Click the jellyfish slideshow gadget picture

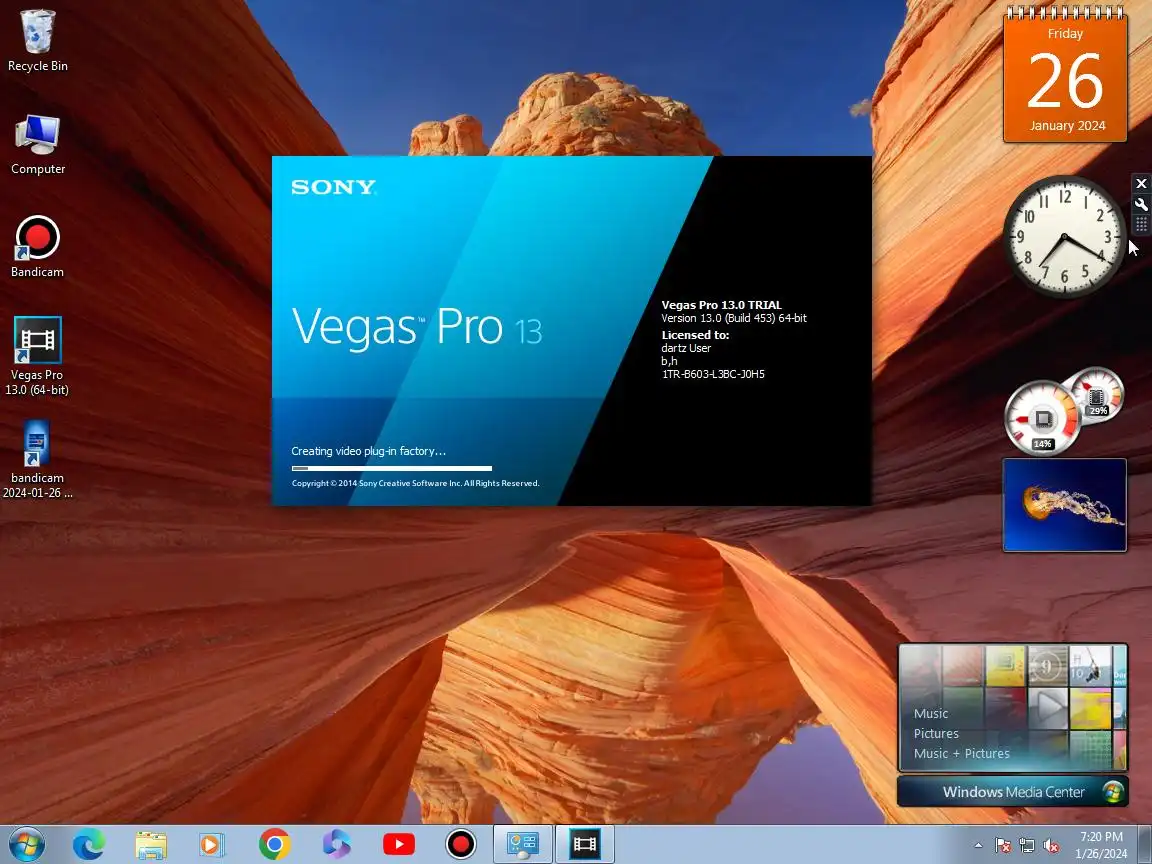click(x=1065, y=505)
